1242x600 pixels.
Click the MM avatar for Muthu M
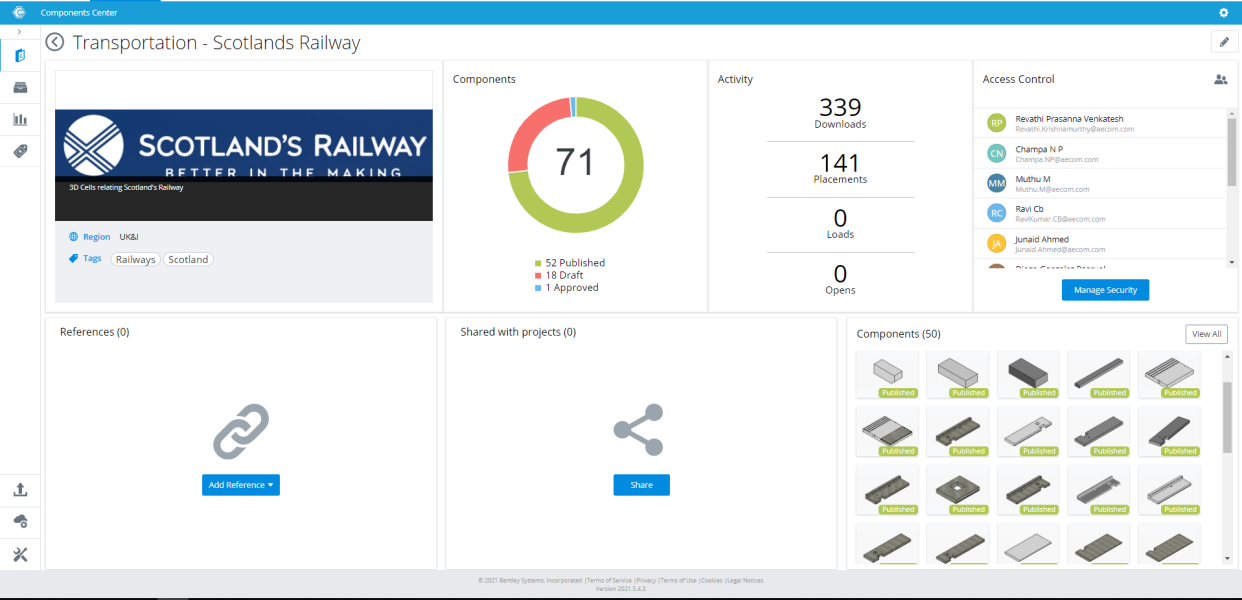coord(996,183)
